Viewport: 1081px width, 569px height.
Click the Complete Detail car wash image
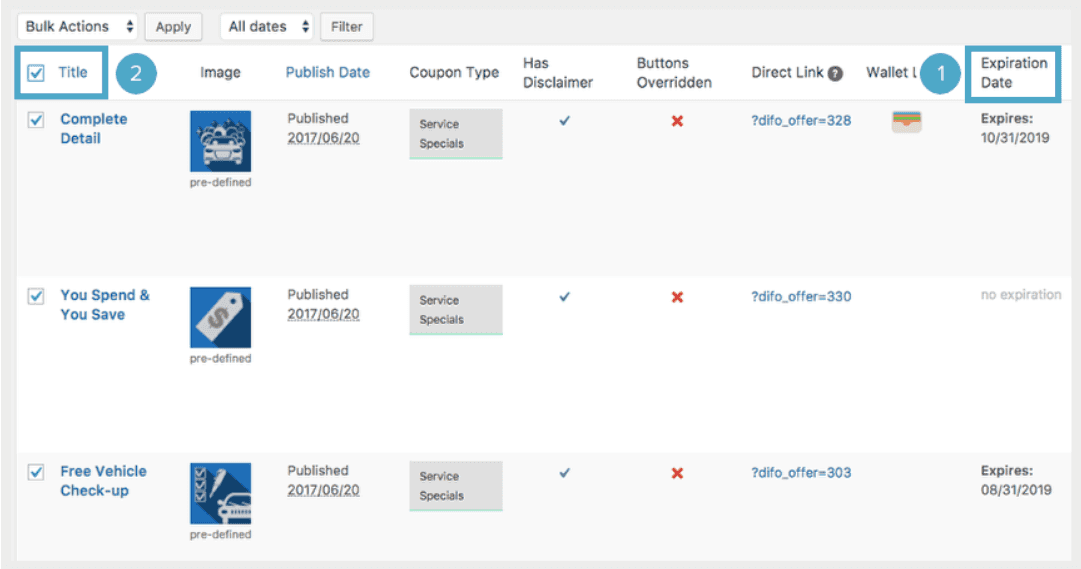tap(221, 141)
